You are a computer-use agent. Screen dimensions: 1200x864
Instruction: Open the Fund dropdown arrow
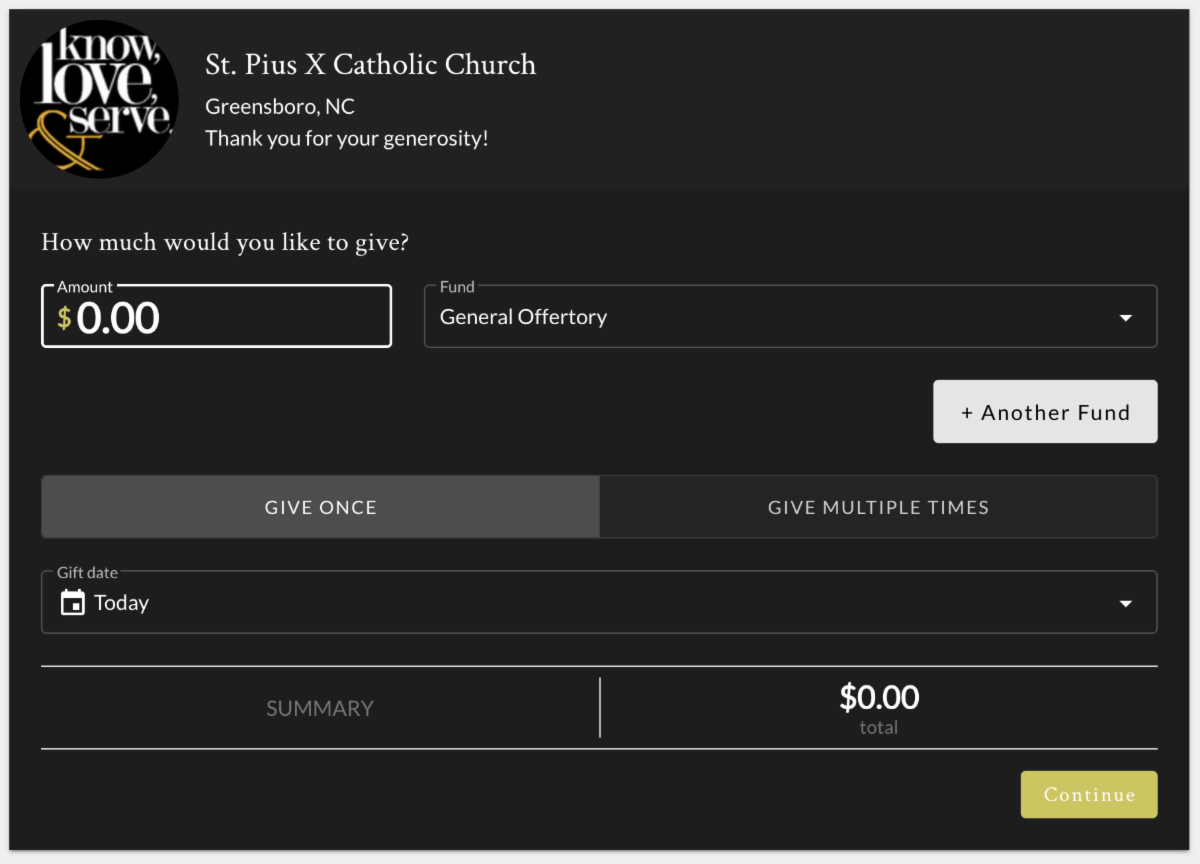(x=1126, y=318)
